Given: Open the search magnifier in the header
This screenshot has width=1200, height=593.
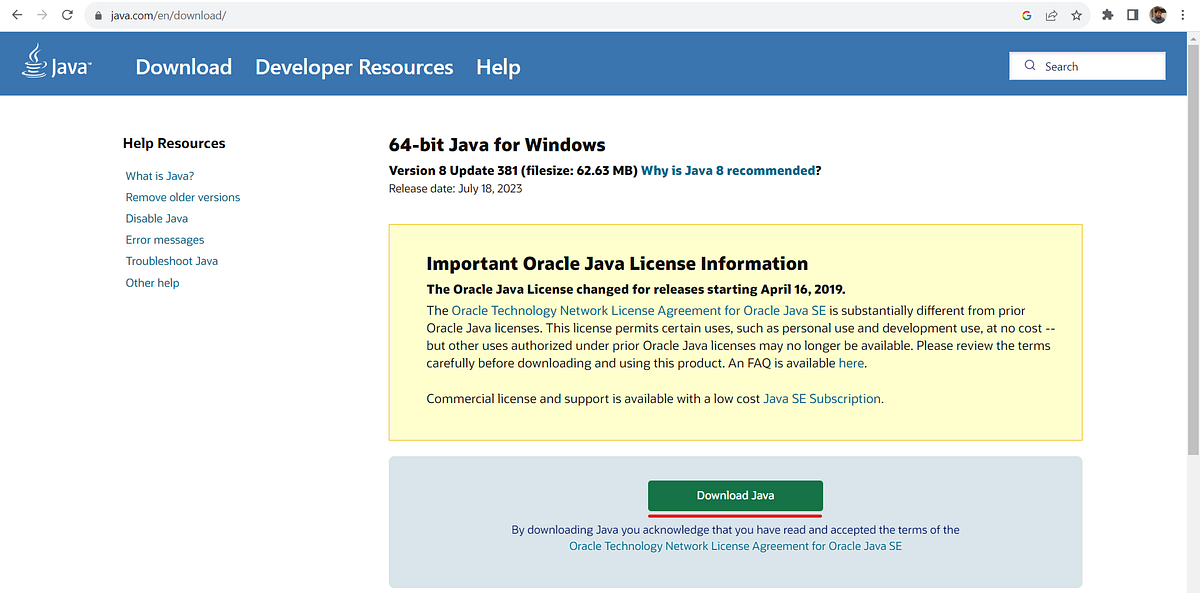Looking at the screenshot, I should click(1030, 65).
